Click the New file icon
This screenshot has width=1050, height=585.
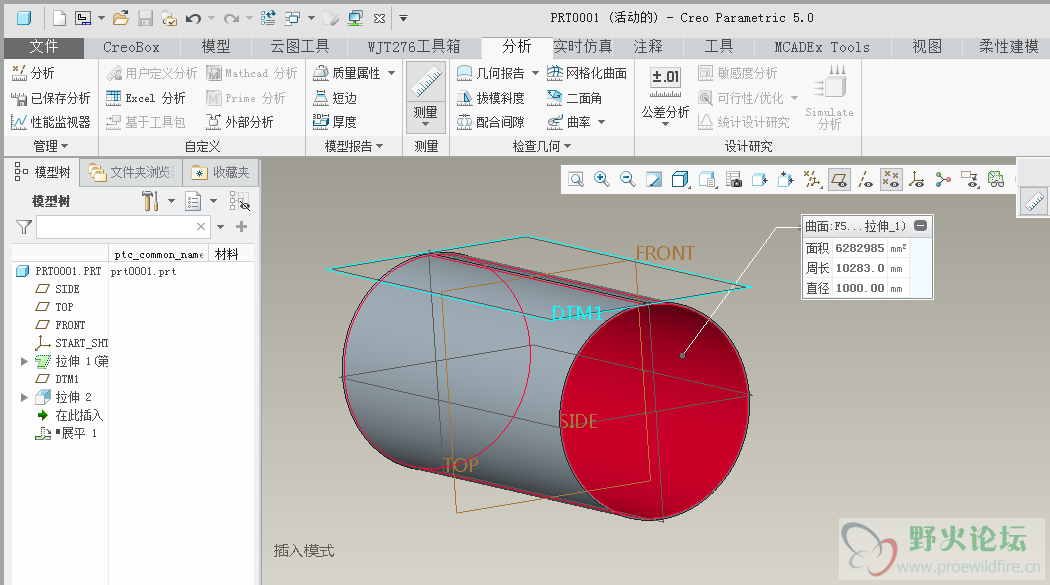click(60, 18)
